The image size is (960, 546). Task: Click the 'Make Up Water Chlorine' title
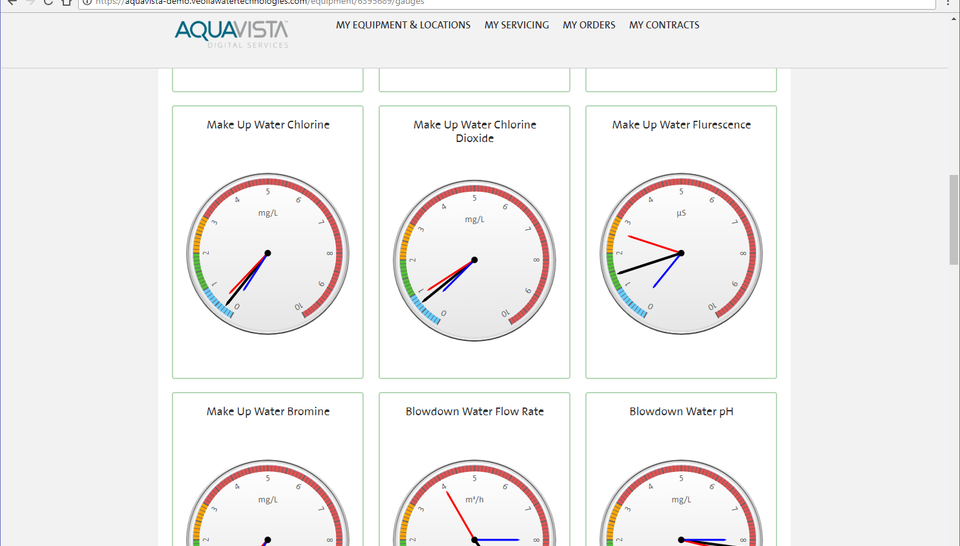point(268,125)
